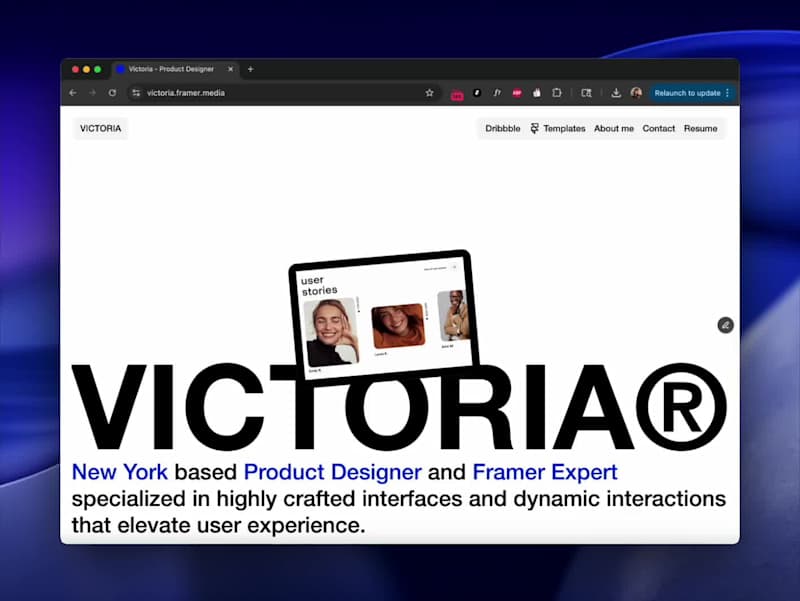
Task: Open a new tab with the plus button
Action: point(250,69)
